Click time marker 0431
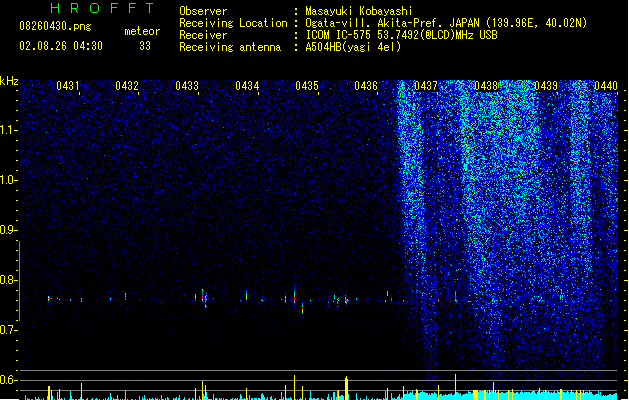The height and width of the screenshot is (400, 629). 67,86
